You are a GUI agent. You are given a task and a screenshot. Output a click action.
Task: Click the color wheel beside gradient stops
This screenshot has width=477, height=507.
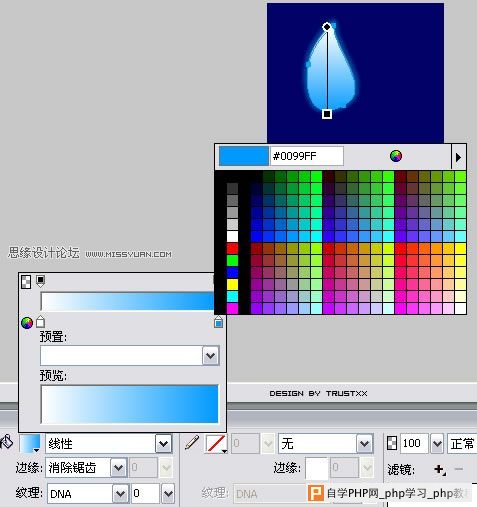coord(27,322)
